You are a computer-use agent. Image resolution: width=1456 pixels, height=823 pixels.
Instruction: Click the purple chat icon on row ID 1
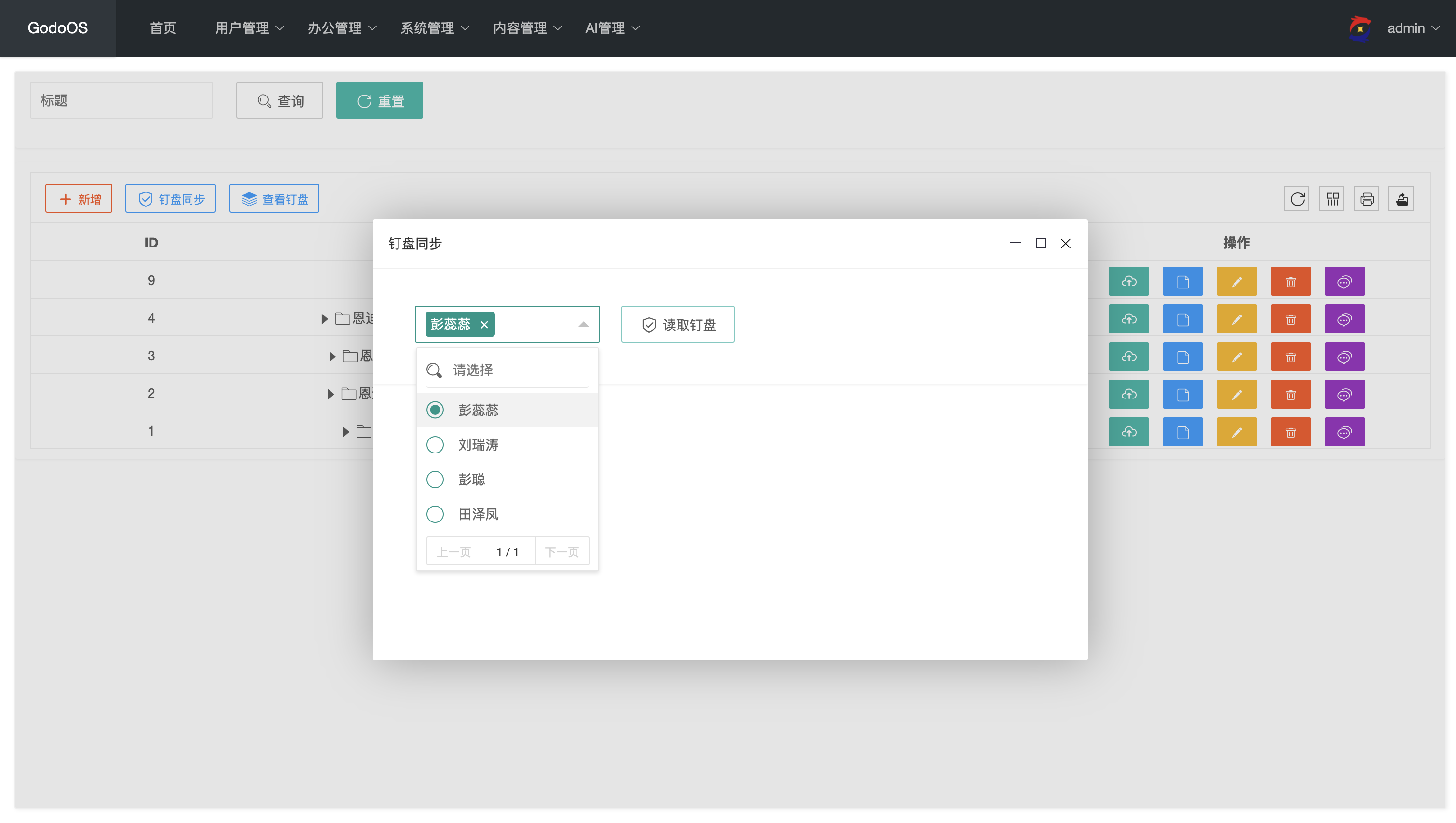[1345, 431]
